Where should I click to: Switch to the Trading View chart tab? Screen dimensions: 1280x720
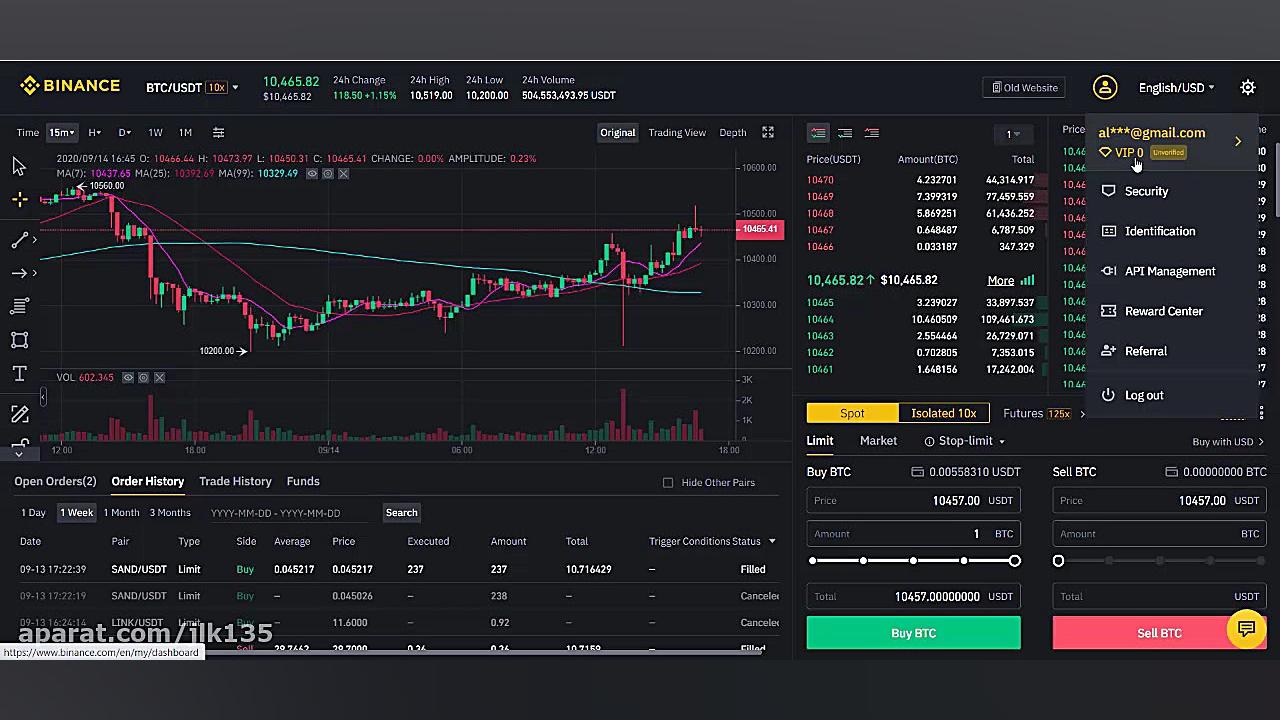(x=677, y=132)
